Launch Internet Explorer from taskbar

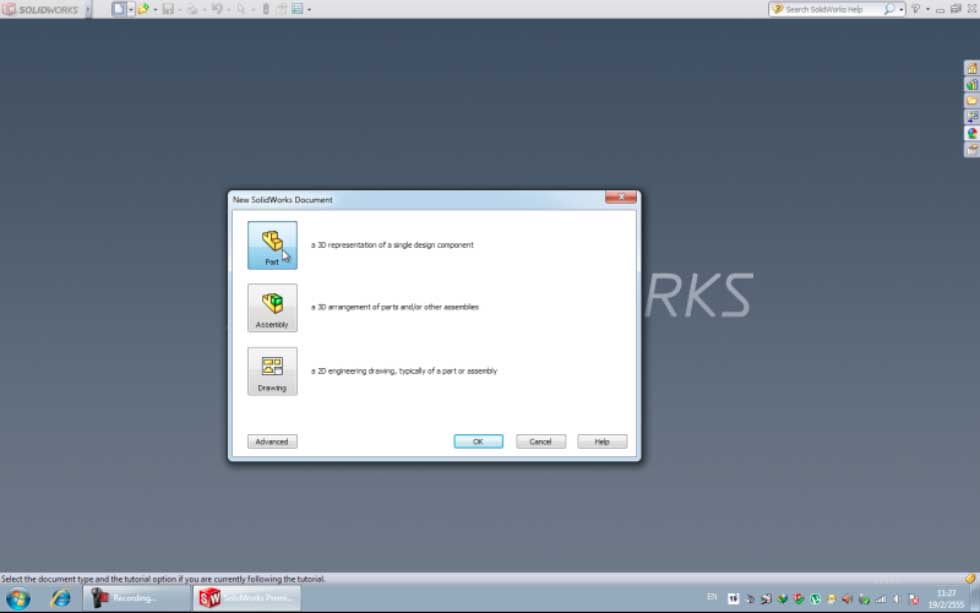point(61,599)
